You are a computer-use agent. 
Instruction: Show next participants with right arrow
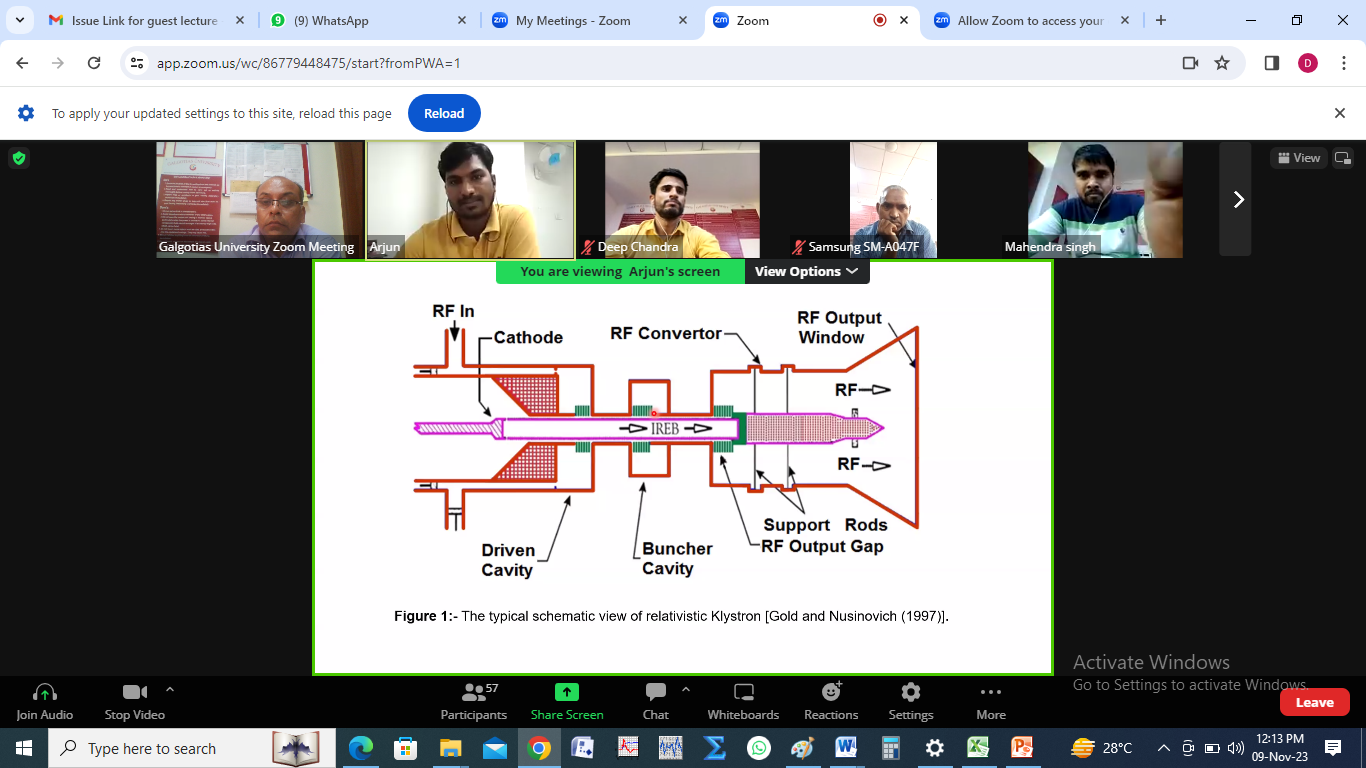click(1238, 200)
